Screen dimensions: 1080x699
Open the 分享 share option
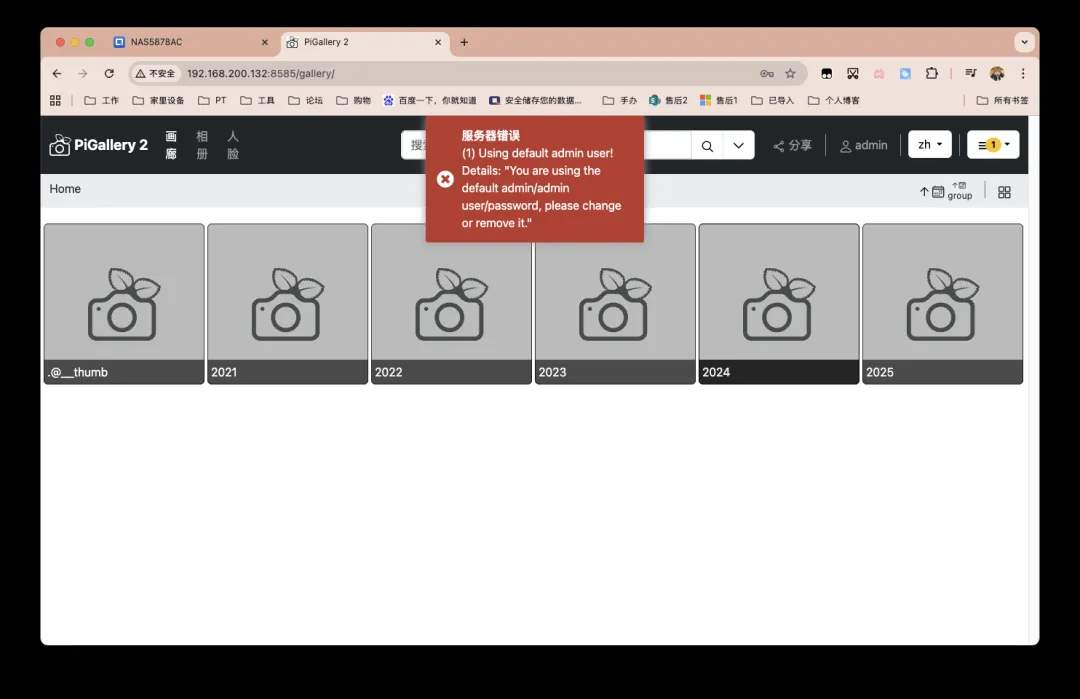(x=792, y=146)
